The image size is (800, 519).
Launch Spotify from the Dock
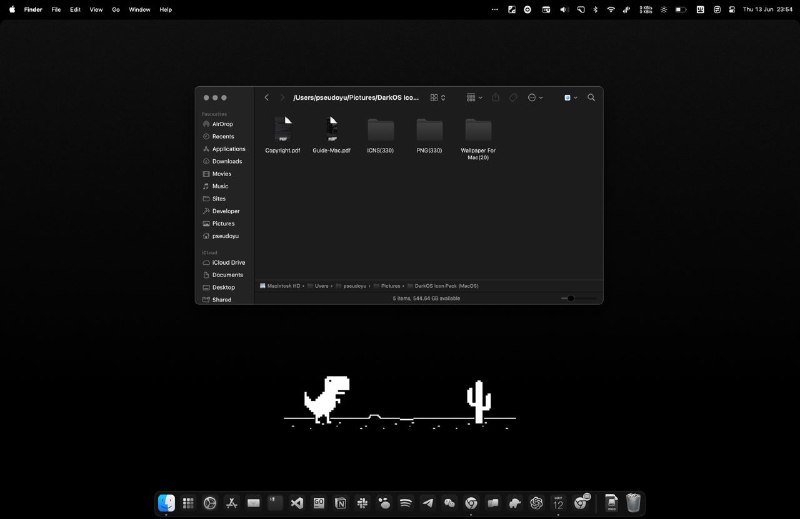point(406,503)
